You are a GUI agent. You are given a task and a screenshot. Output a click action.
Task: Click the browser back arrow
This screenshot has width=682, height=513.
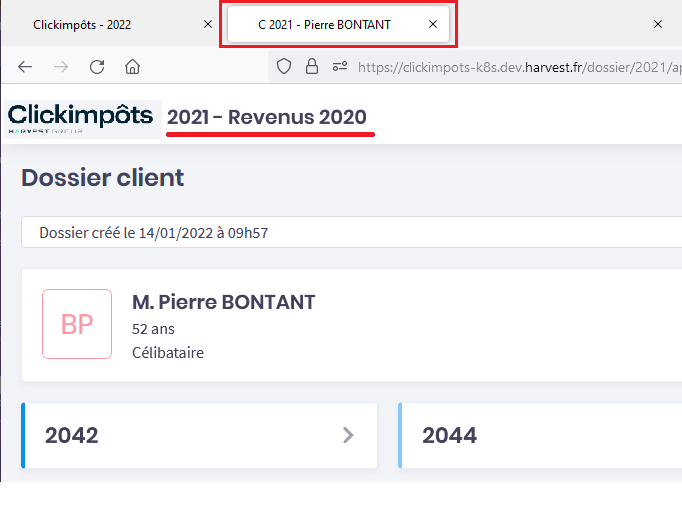26,67
